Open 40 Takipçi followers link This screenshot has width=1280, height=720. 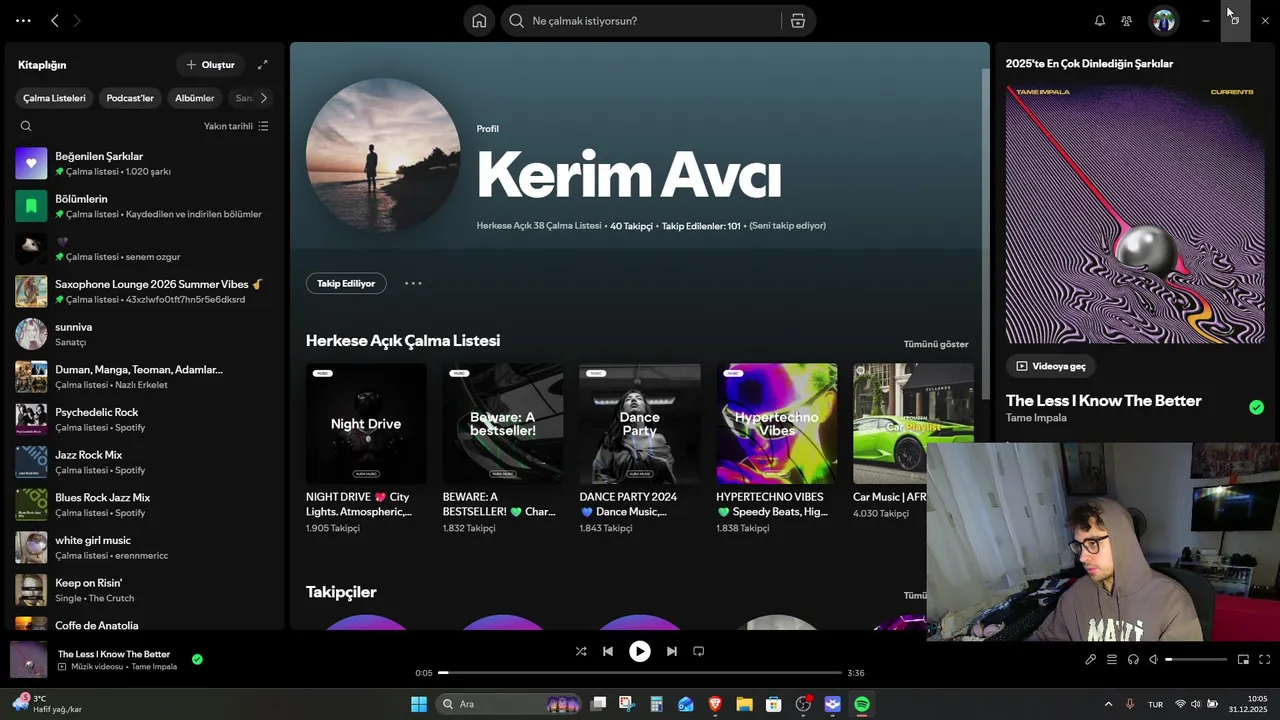631,226
